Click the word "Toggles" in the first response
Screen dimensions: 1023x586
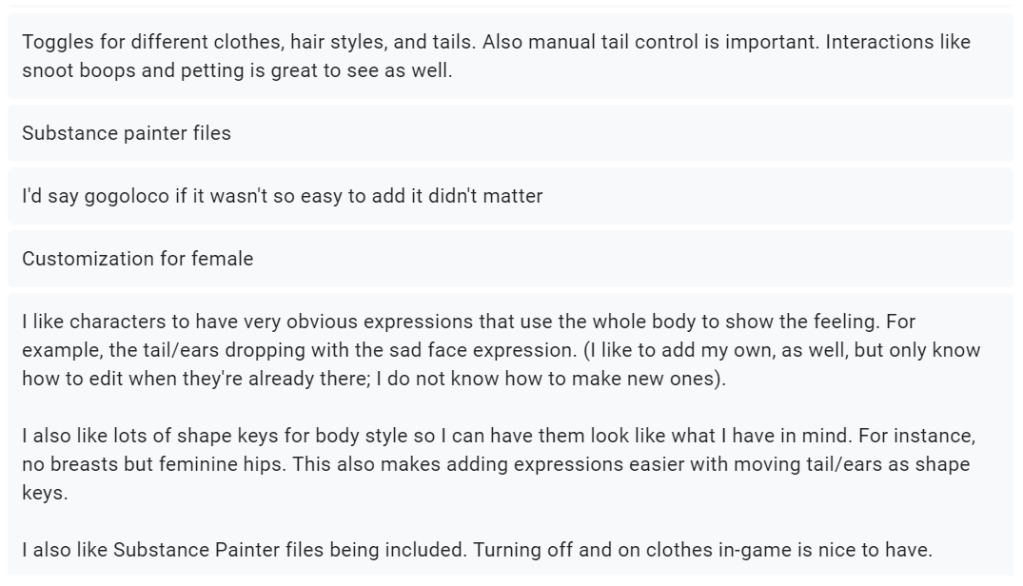pos(55,44)
